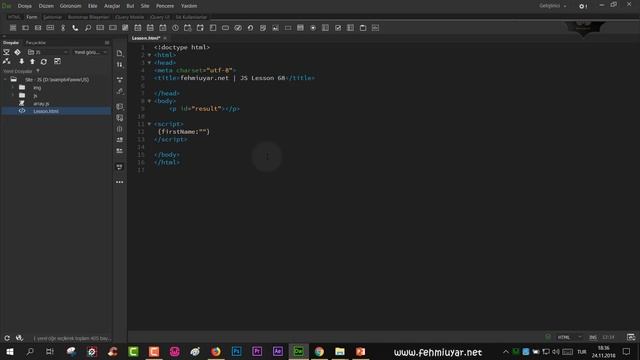640x360 pixels.
Task: Open Windows Start menu
Action: [x=10, y=351]
